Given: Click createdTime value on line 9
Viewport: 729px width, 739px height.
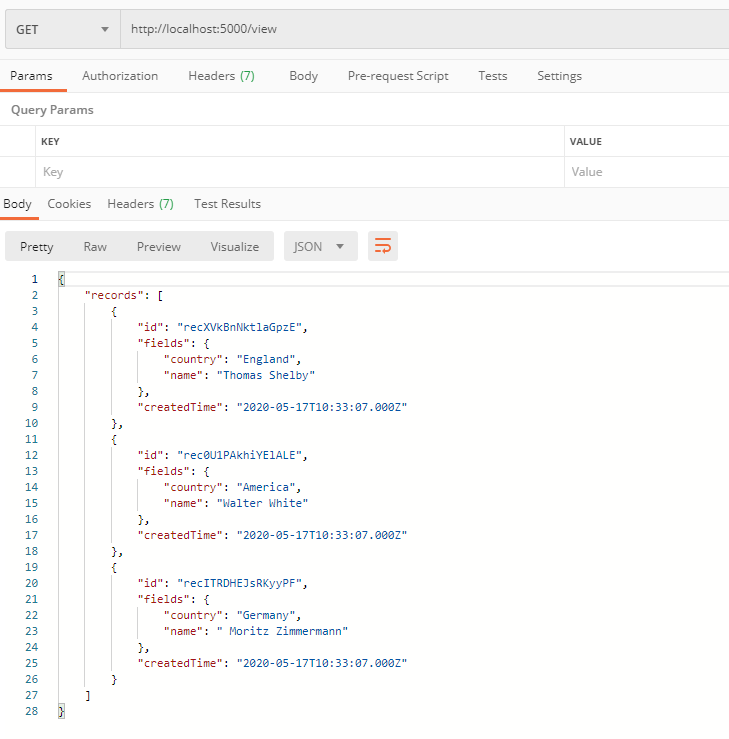Looking at the screenshot, I should [322, 407].
